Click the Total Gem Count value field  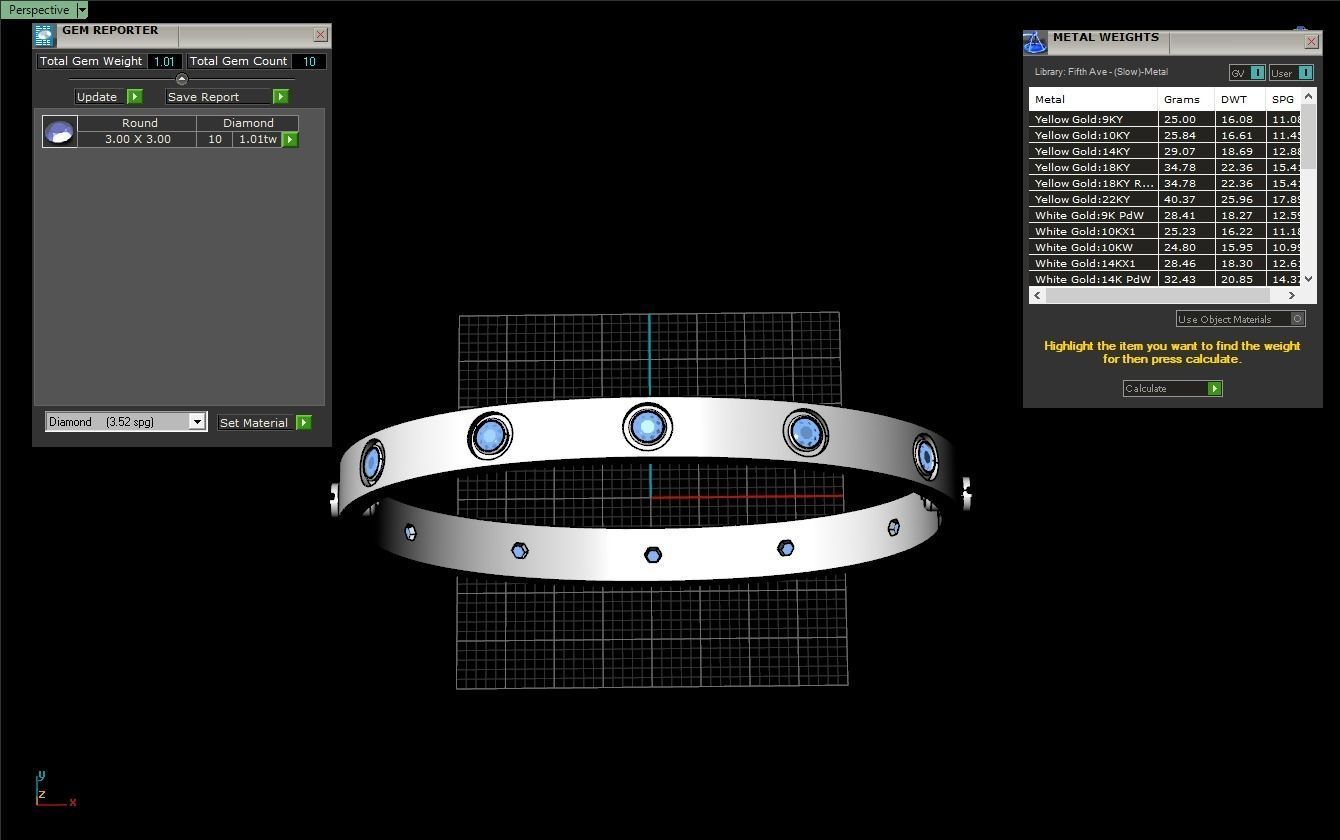pyautogui.click(x=309, y=61)
